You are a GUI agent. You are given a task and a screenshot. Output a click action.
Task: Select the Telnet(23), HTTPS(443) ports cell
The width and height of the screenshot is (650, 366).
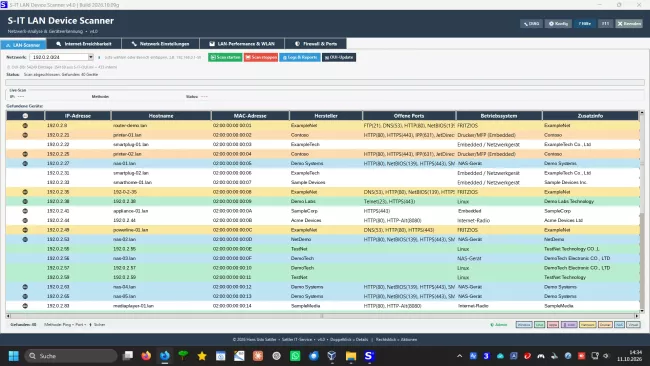[x=409, y=201]
